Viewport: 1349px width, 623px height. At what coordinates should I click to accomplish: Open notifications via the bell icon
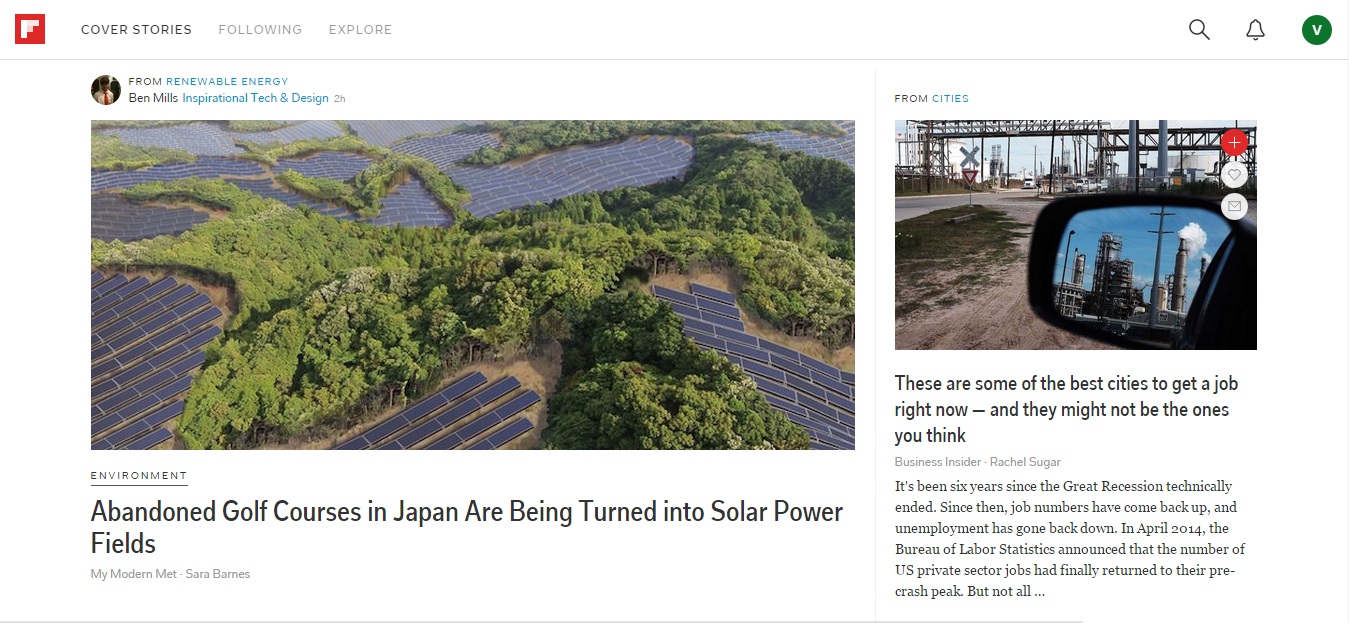click(x=1255, y=30)
